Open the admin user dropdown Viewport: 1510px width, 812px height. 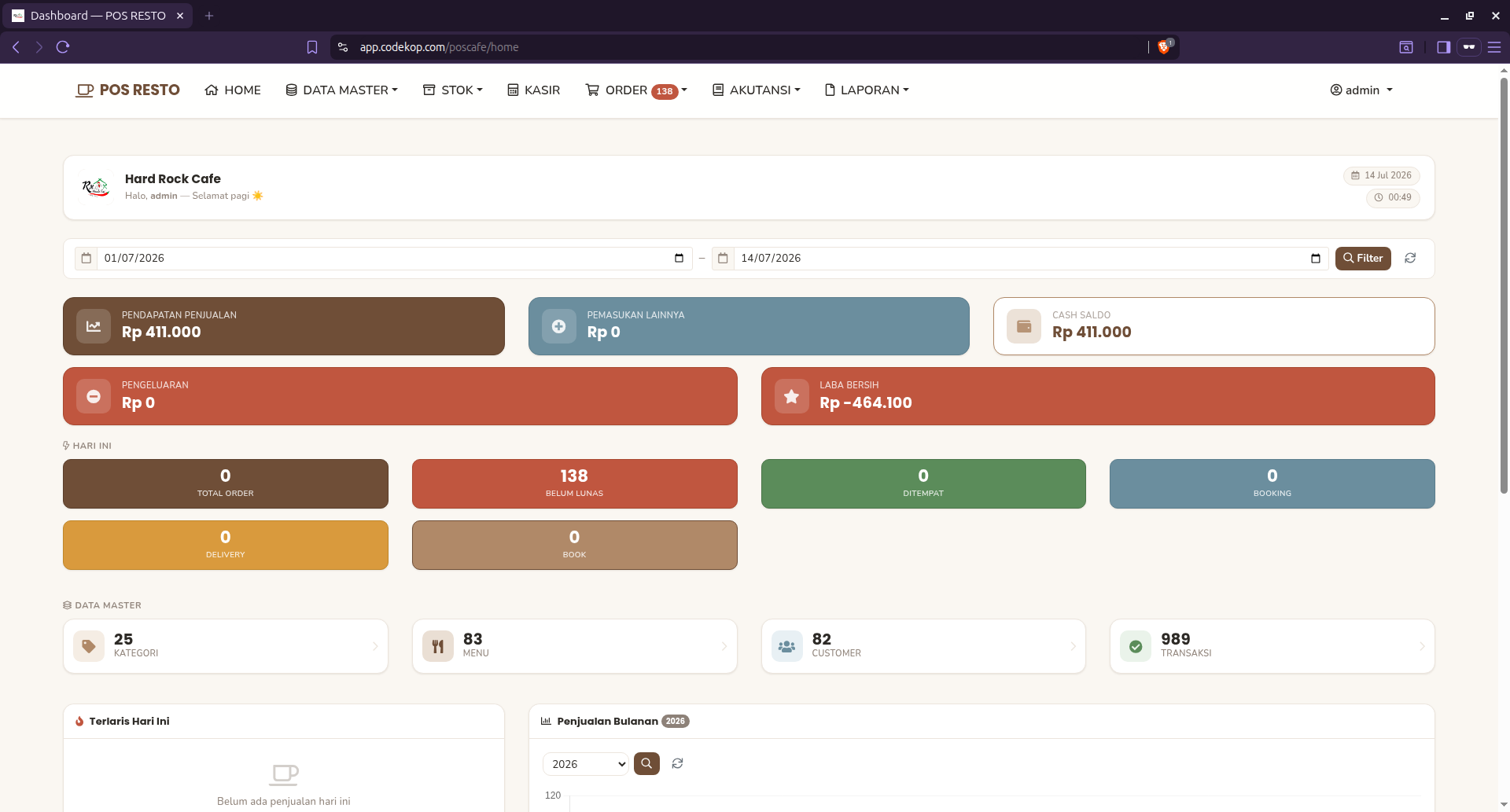pos(1361,90)
